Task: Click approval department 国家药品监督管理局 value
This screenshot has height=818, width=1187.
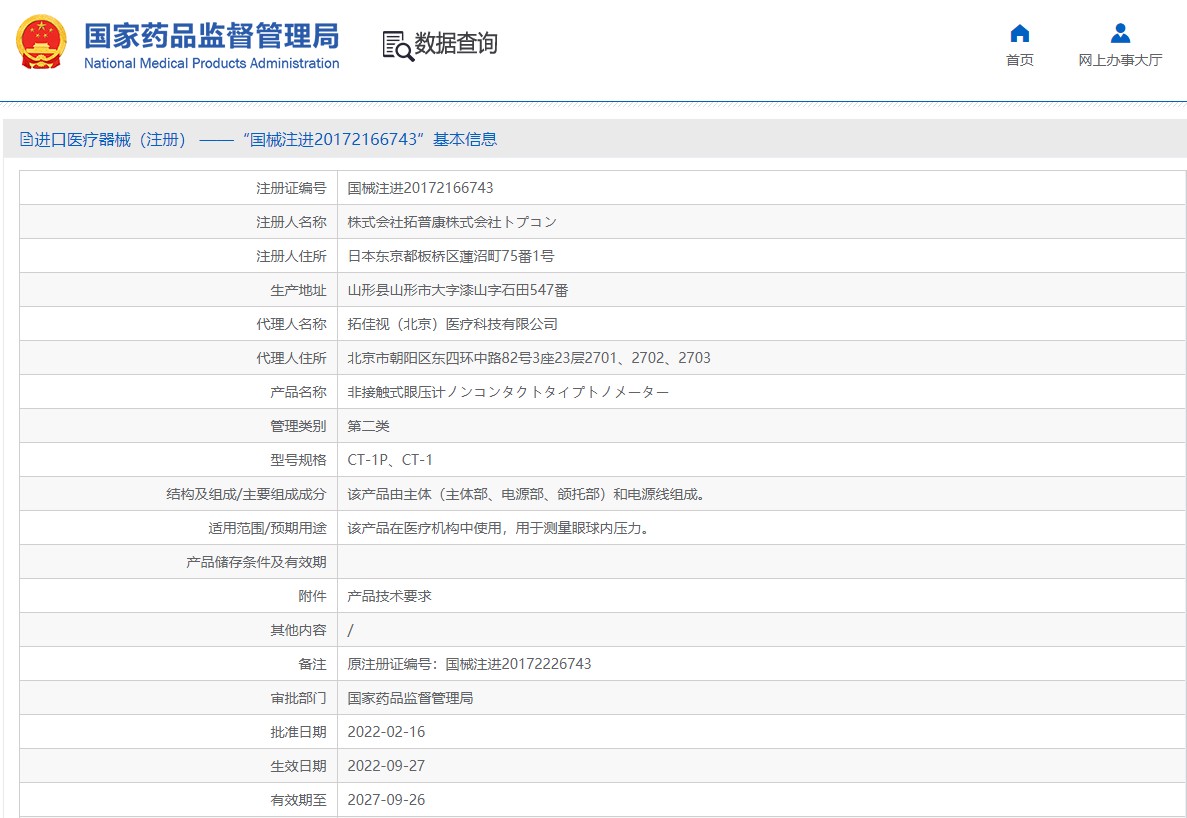Action: 410,698
